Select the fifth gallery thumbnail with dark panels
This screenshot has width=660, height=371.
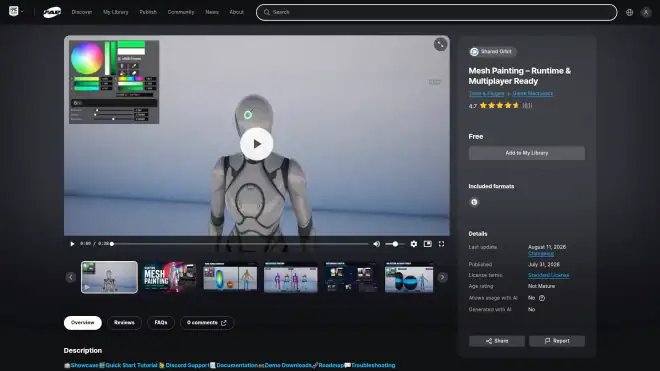tap(351, 277)
